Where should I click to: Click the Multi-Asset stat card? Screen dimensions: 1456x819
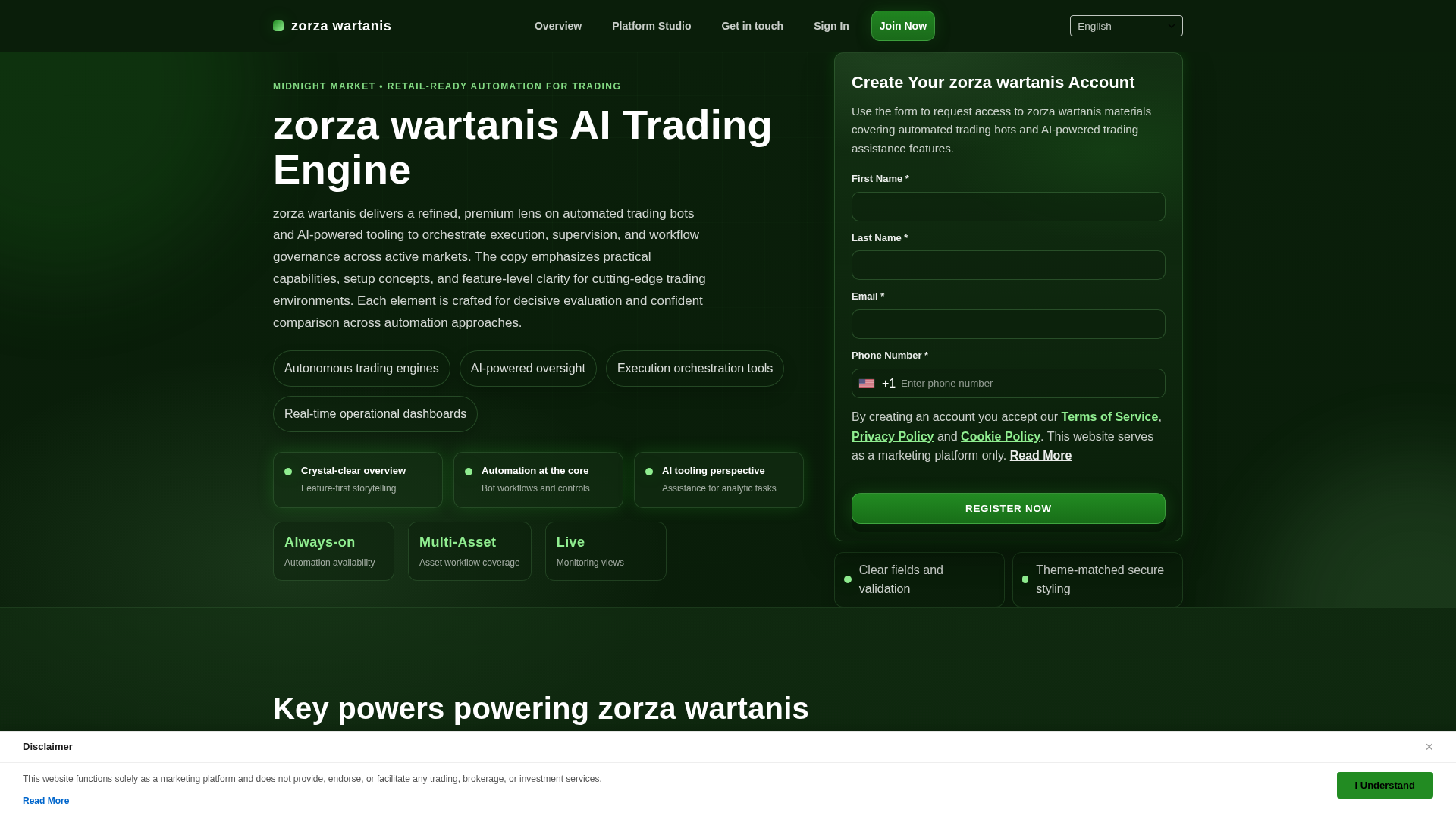click(x=469, y=551)
